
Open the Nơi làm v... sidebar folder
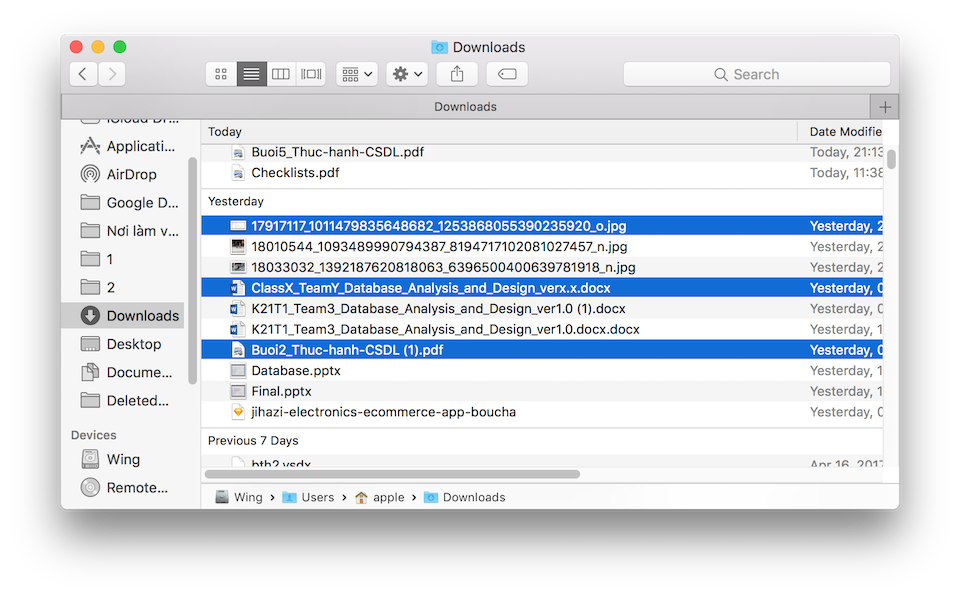tap(129, 231)
